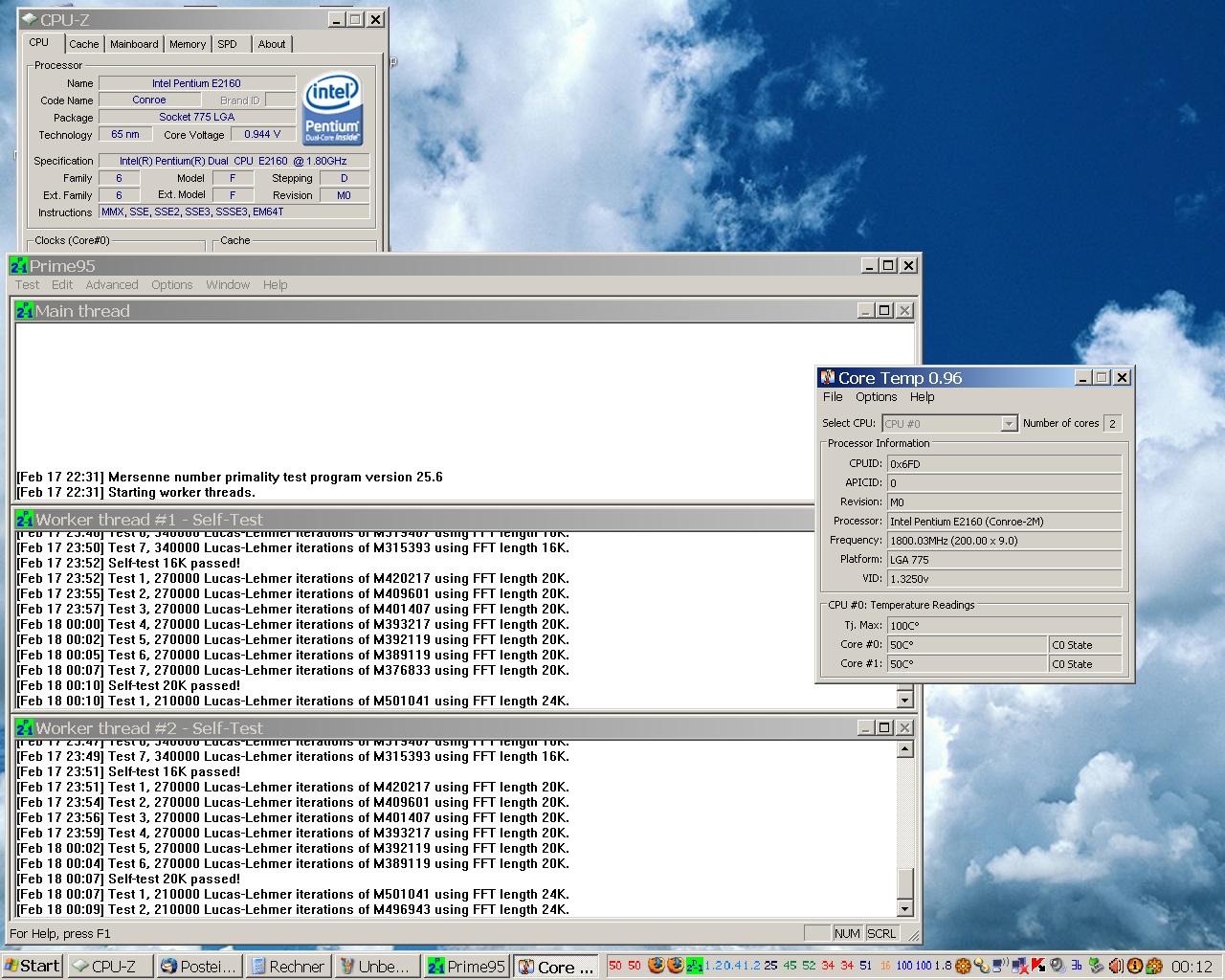Viewport: 1225px width, 980px height.
Task: Click the Firefox tray icon beside Prime95 icon
Action: pos(675,966)
